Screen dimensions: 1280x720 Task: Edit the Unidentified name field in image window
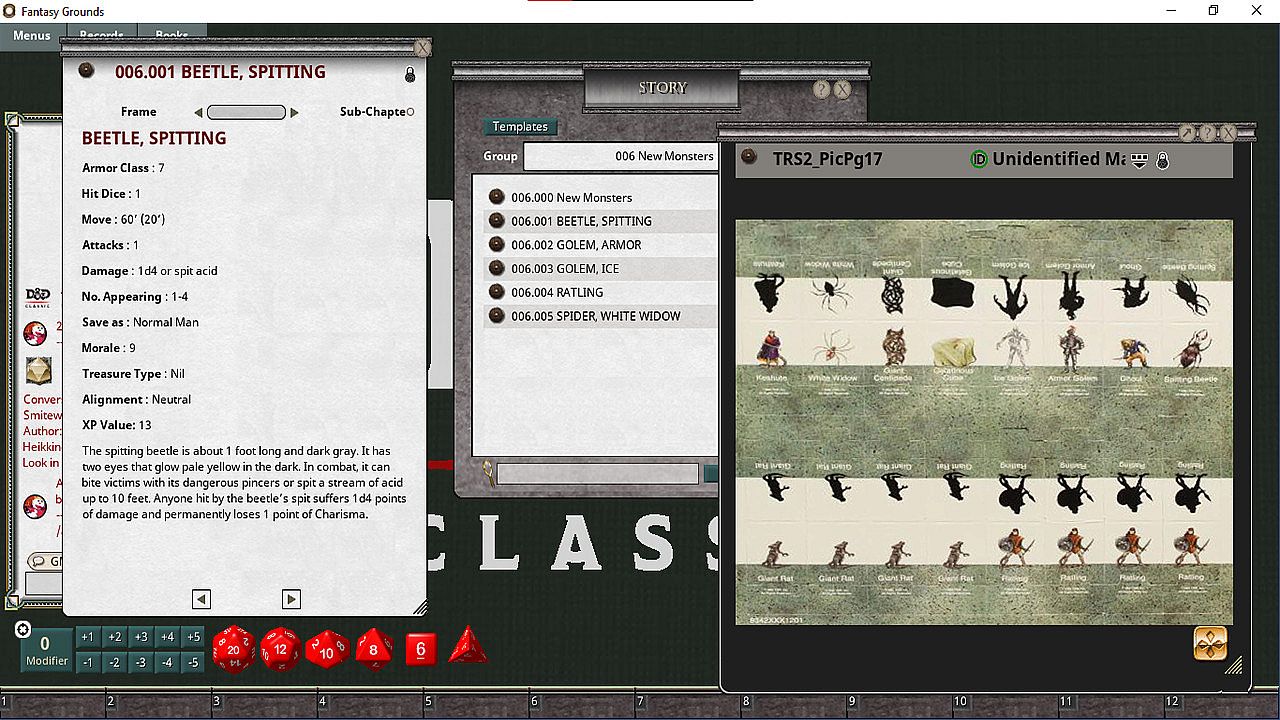click(1059, 159)
